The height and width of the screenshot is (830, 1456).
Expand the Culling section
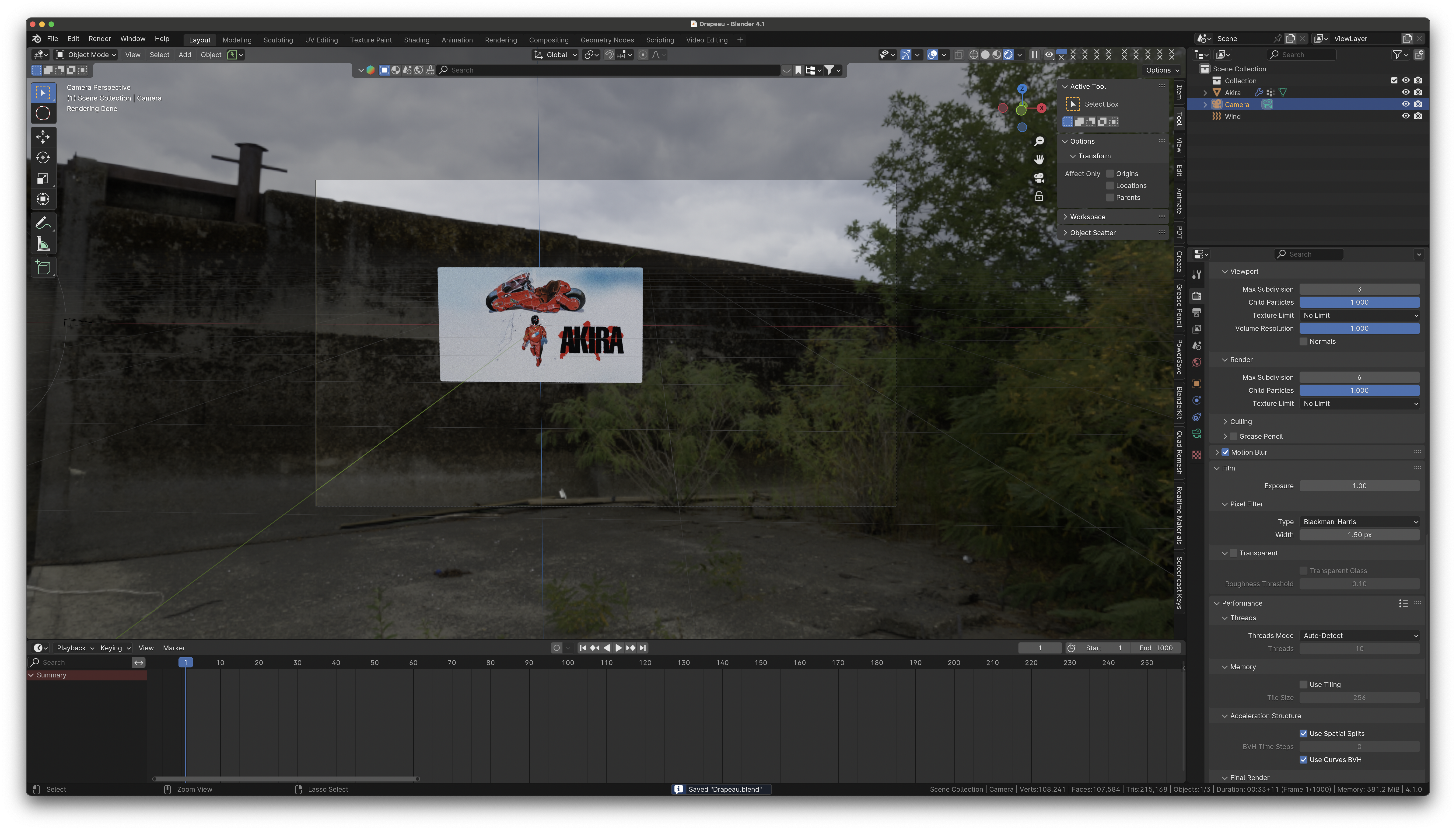point(1240,422)
